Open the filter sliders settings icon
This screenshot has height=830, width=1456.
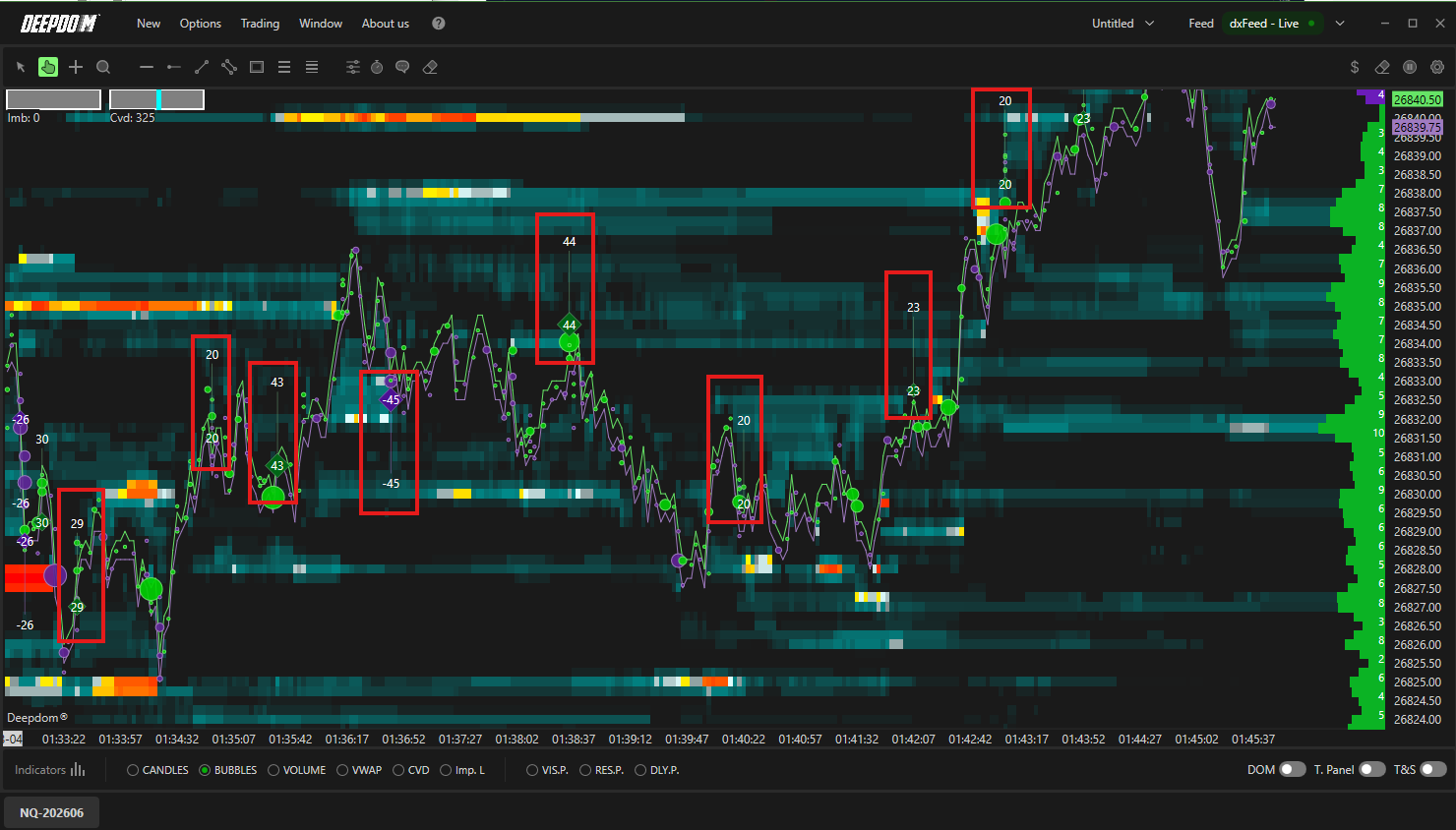353,67
